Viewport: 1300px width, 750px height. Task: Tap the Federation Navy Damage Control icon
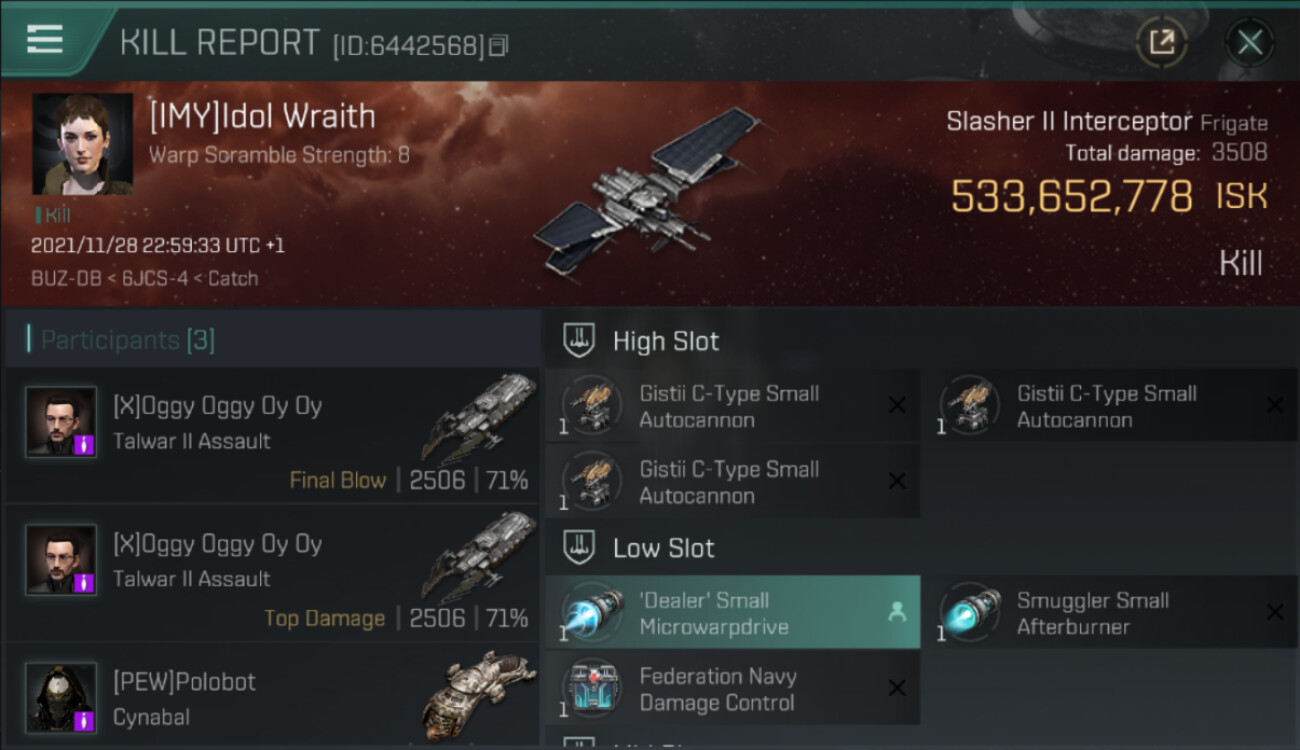pyautogui.click(x=592, y=688)
